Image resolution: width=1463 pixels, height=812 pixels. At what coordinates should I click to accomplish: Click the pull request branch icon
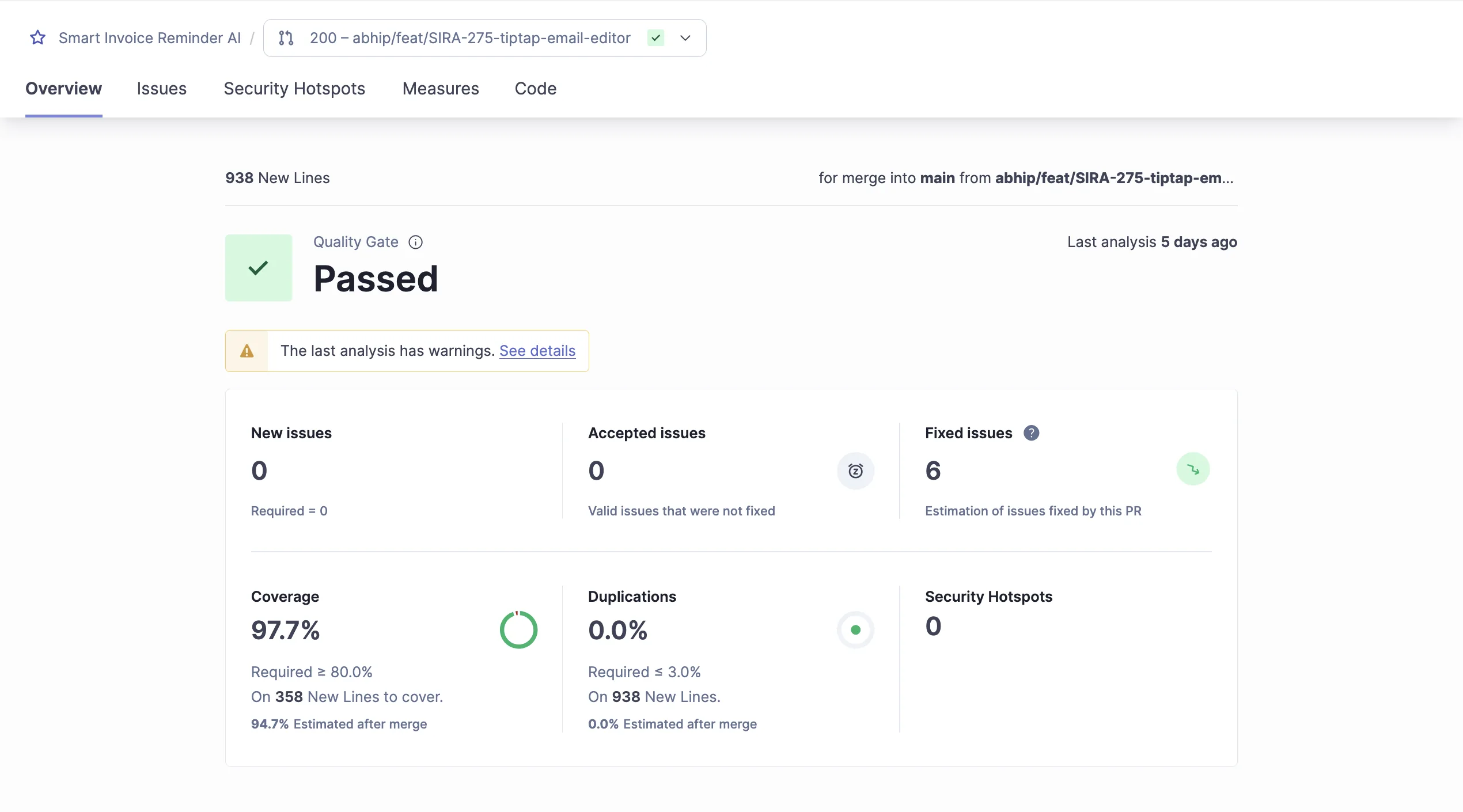point(286,38)
